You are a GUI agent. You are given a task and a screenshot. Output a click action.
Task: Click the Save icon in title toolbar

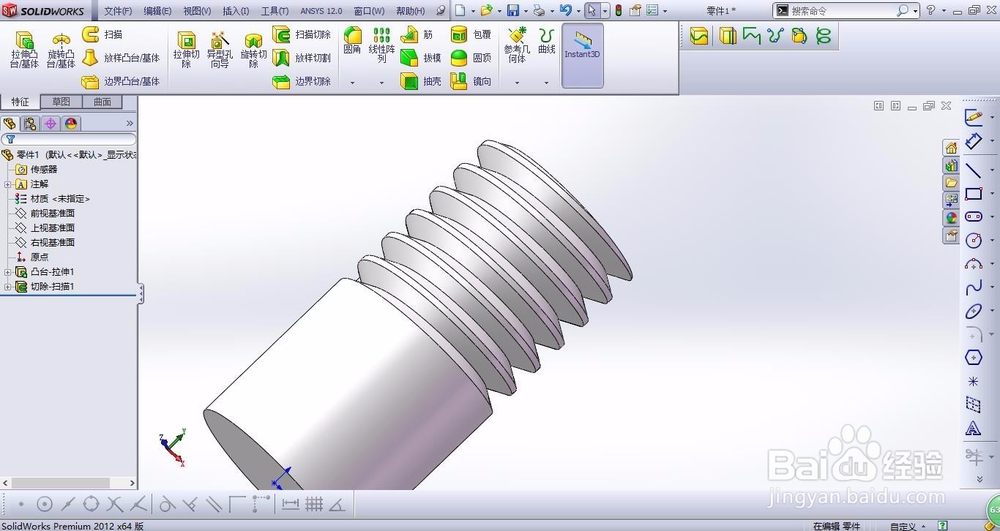[513, 10]
